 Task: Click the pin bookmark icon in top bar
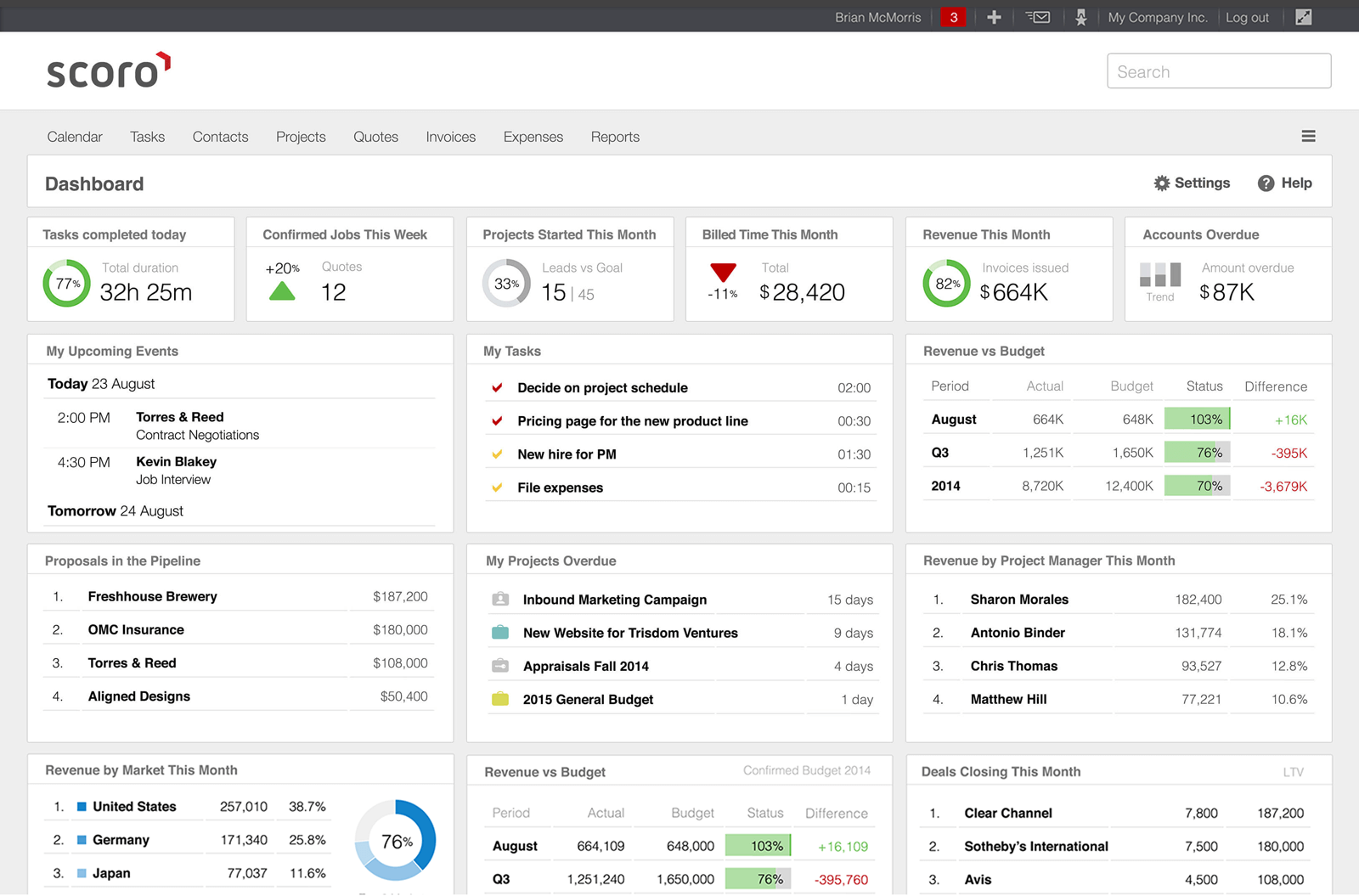click(1080, 17)
